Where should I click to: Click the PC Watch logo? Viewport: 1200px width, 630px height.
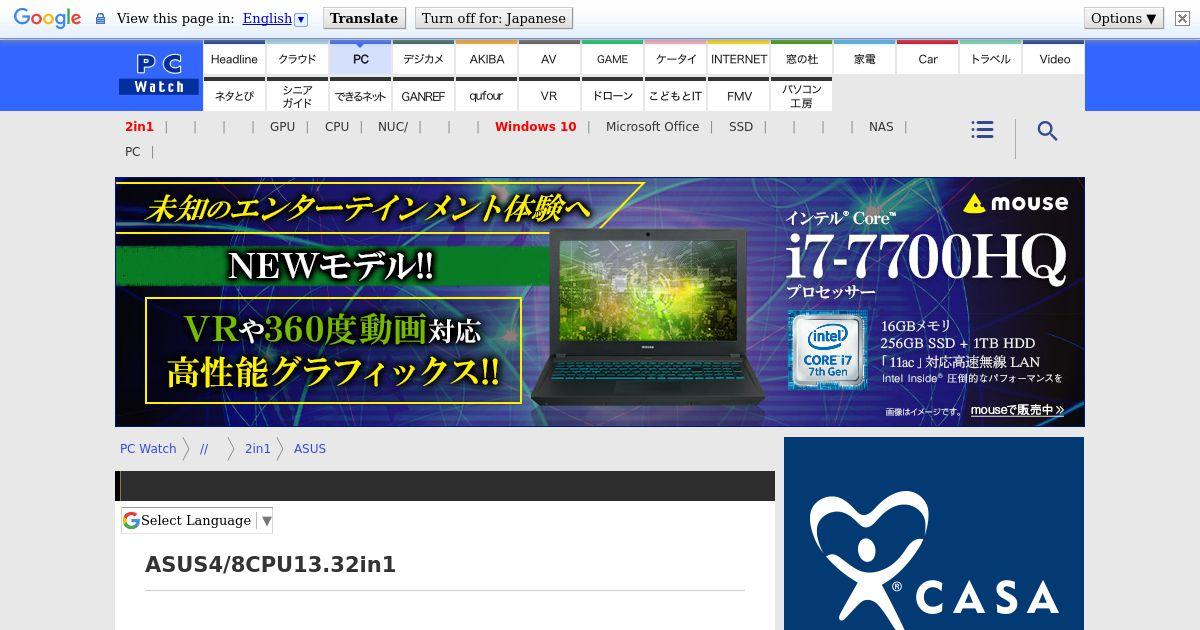tap(159, 75)
